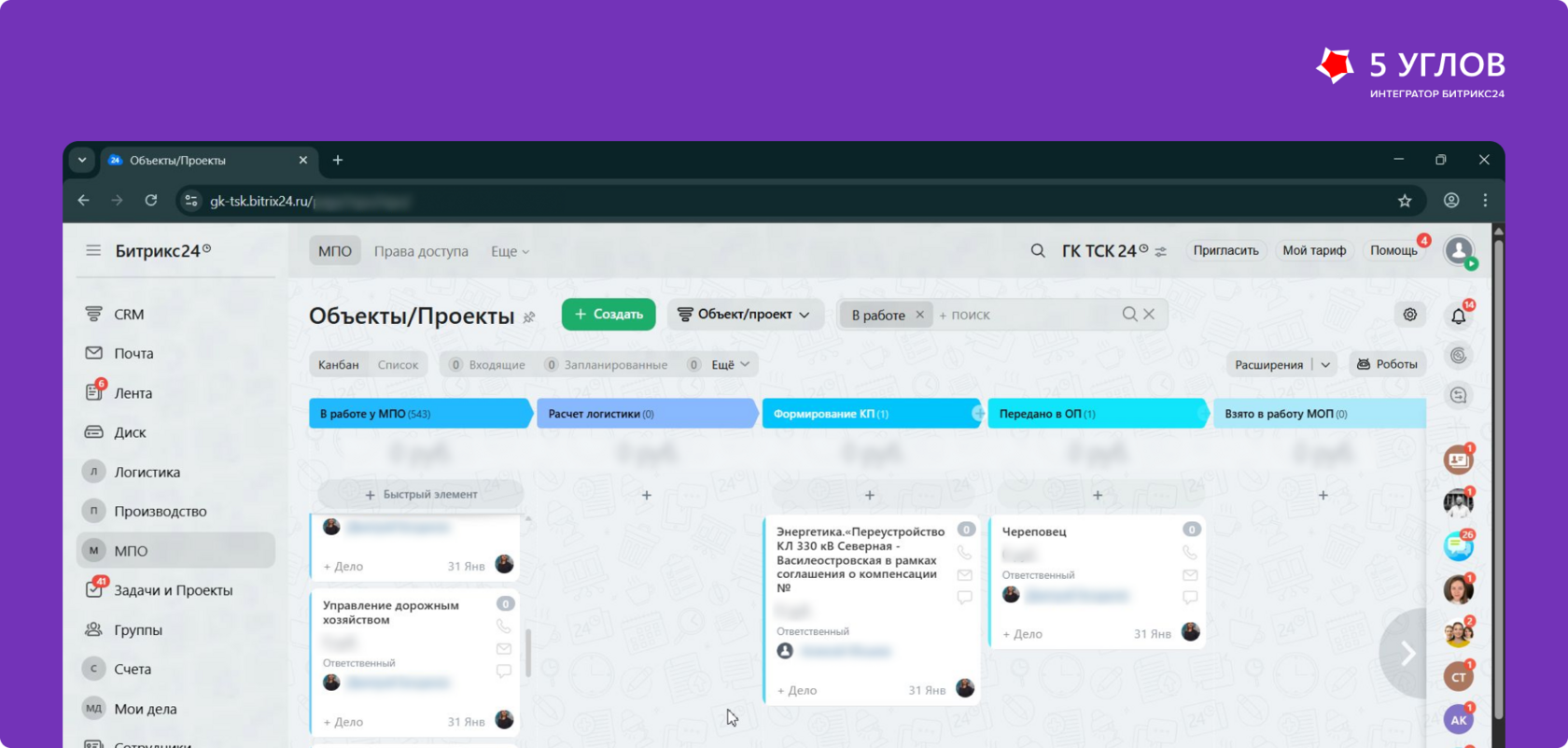
Task: Add item in Взято в работу МОП column
Action: coord(1323,496)
